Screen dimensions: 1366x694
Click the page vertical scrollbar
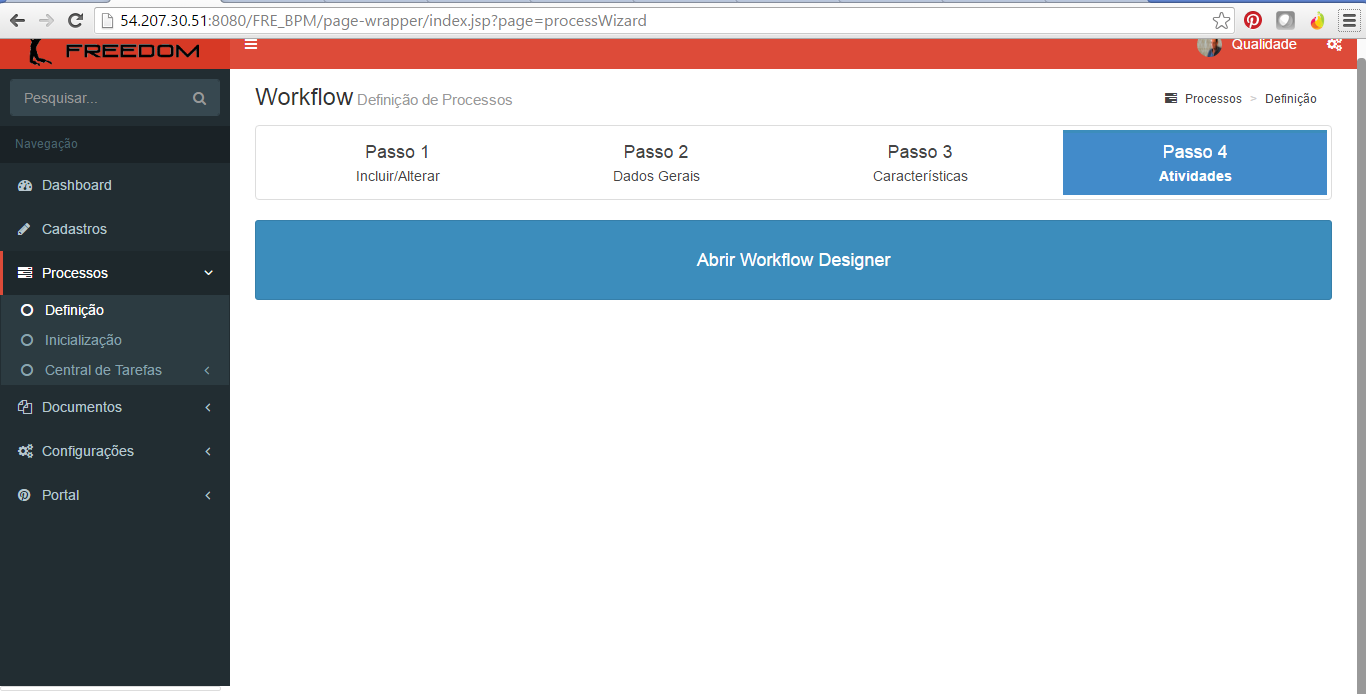point(1360,370)
